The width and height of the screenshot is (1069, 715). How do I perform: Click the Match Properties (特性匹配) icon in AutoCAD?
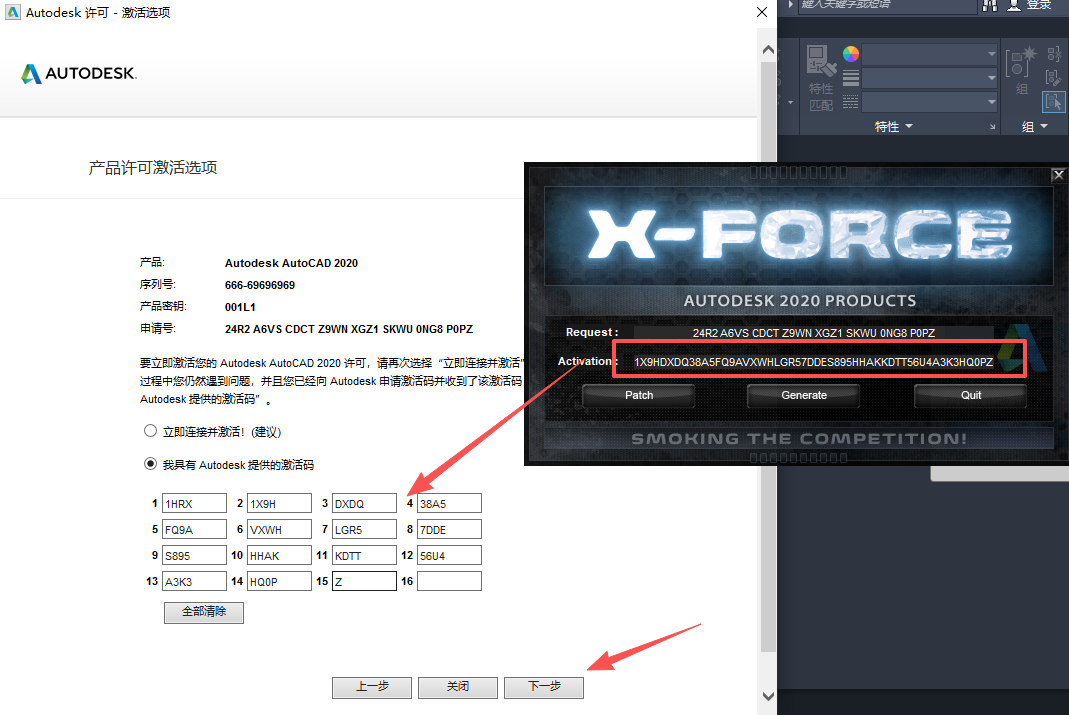(x=821, y=61)
